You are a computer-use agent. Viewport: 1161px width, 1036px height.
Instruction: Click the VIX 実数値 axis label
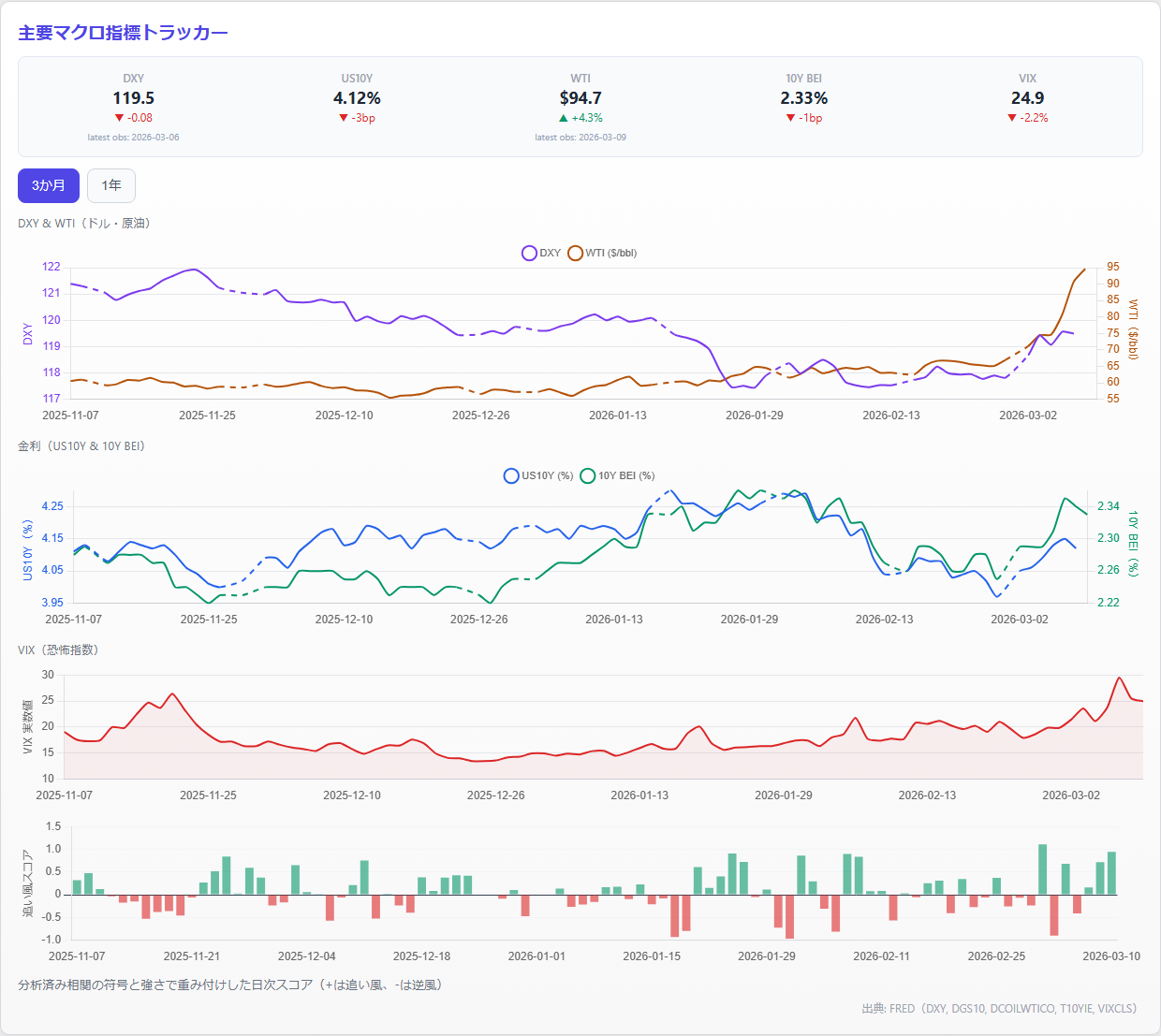27,727
